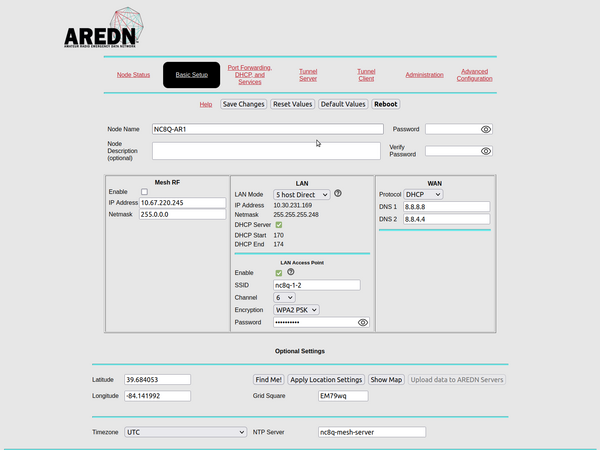Click the LAN netmask 255.255.255.248

[x=296, y=215]
